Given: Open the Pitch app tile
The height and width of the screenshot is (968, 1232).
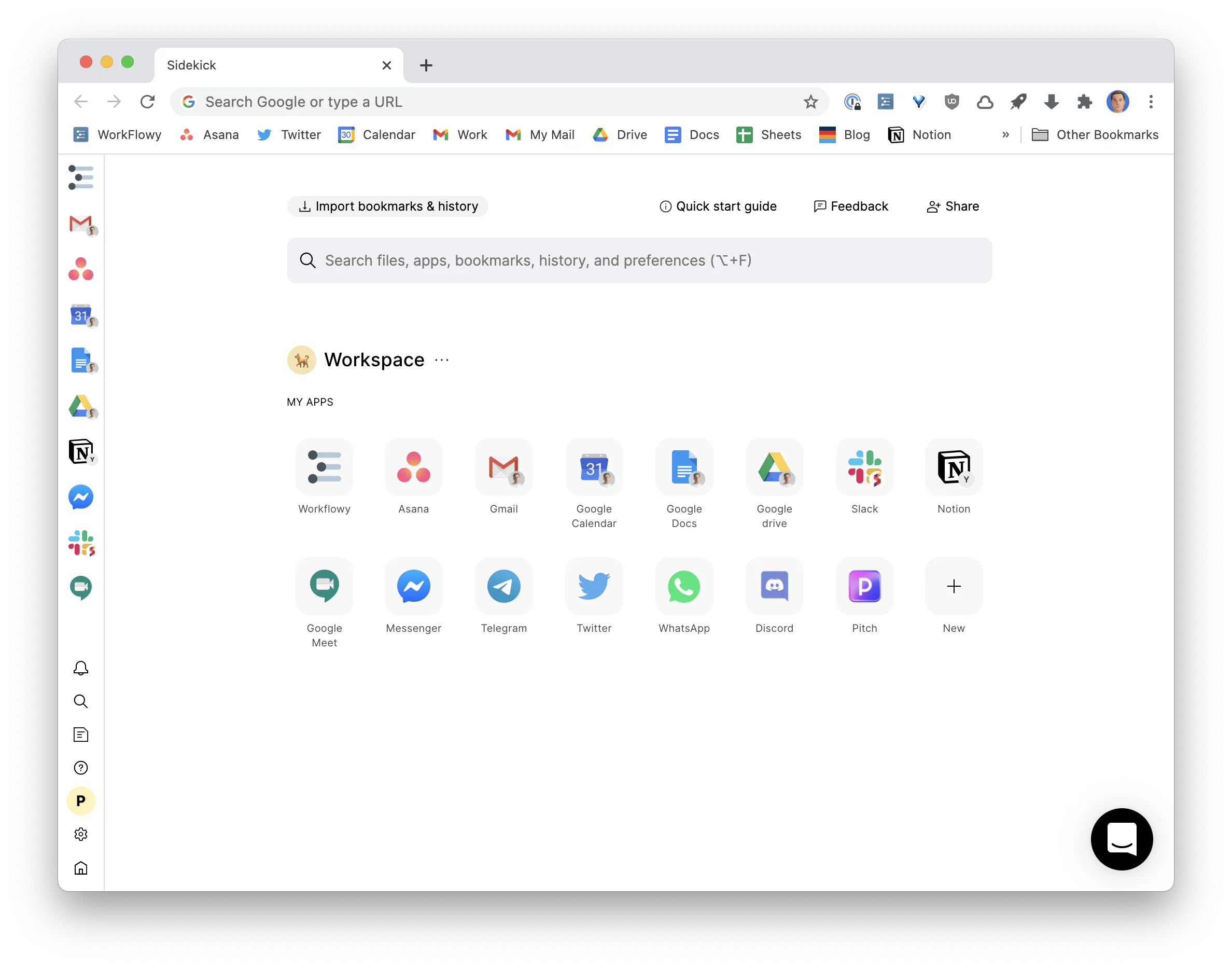Looking at the screenshot, I should pos(864,586).
